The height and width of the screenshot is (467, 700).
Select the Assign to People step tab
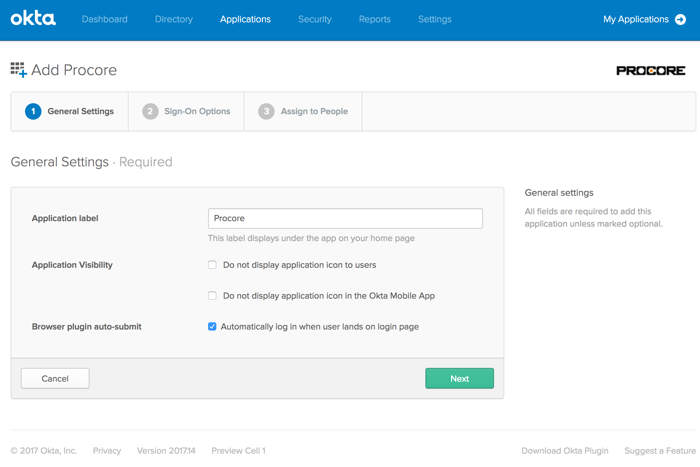click(x=303, y=112)
